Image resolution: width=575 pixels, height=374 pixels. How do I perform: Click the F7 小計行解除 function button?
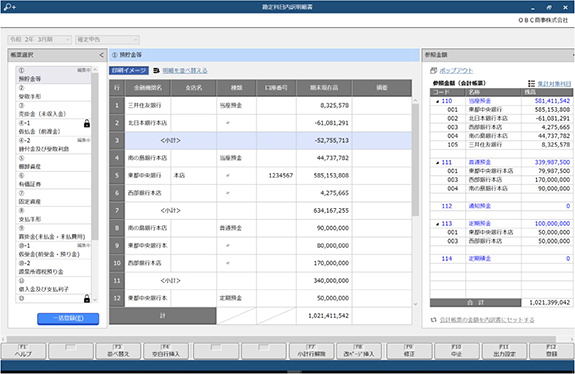click(x=311, y=351)
